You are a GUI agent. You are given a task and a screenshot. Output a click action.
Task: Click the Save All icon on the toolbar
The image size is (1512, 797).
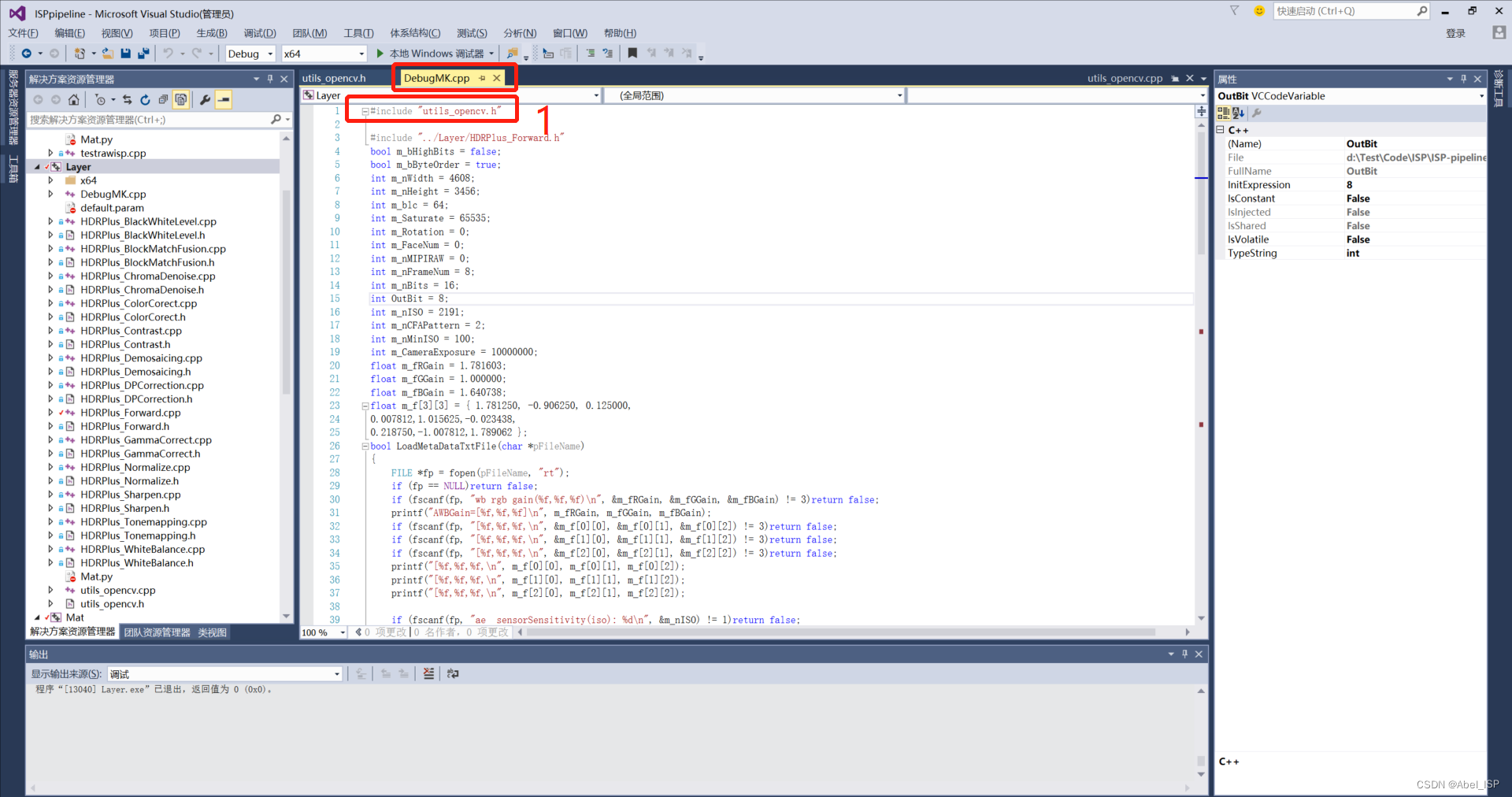pos(143,53)
